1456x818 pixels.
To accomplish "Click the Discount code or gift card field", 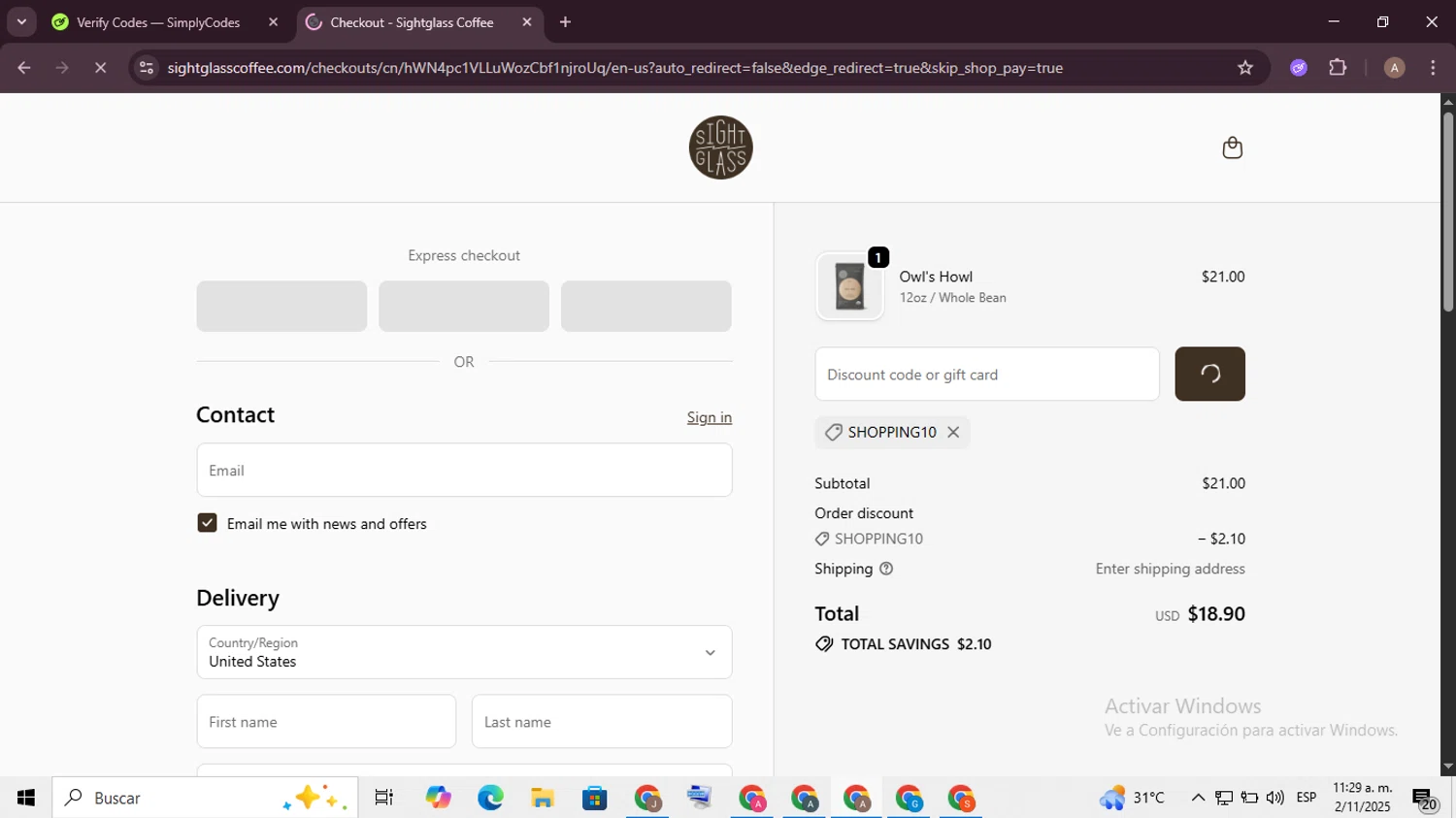I will 987,374.
